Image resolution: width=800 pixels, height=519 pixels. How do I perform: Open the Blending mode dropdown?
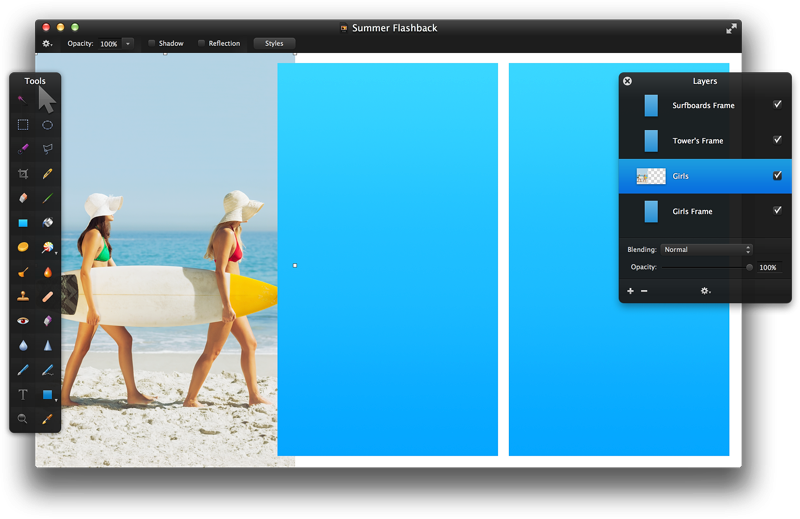(706, 249)
